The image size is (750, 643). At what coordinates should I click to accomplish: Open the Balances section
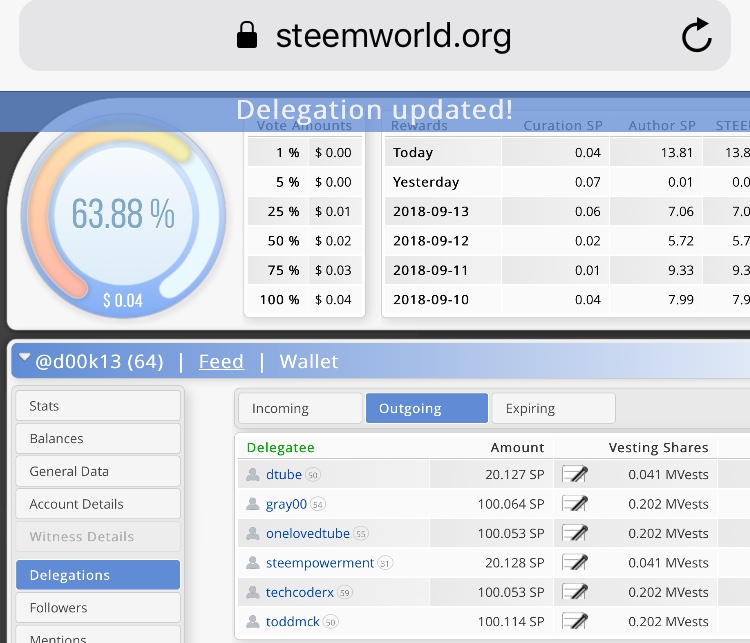pyautogui.click(x=98, y=438)
